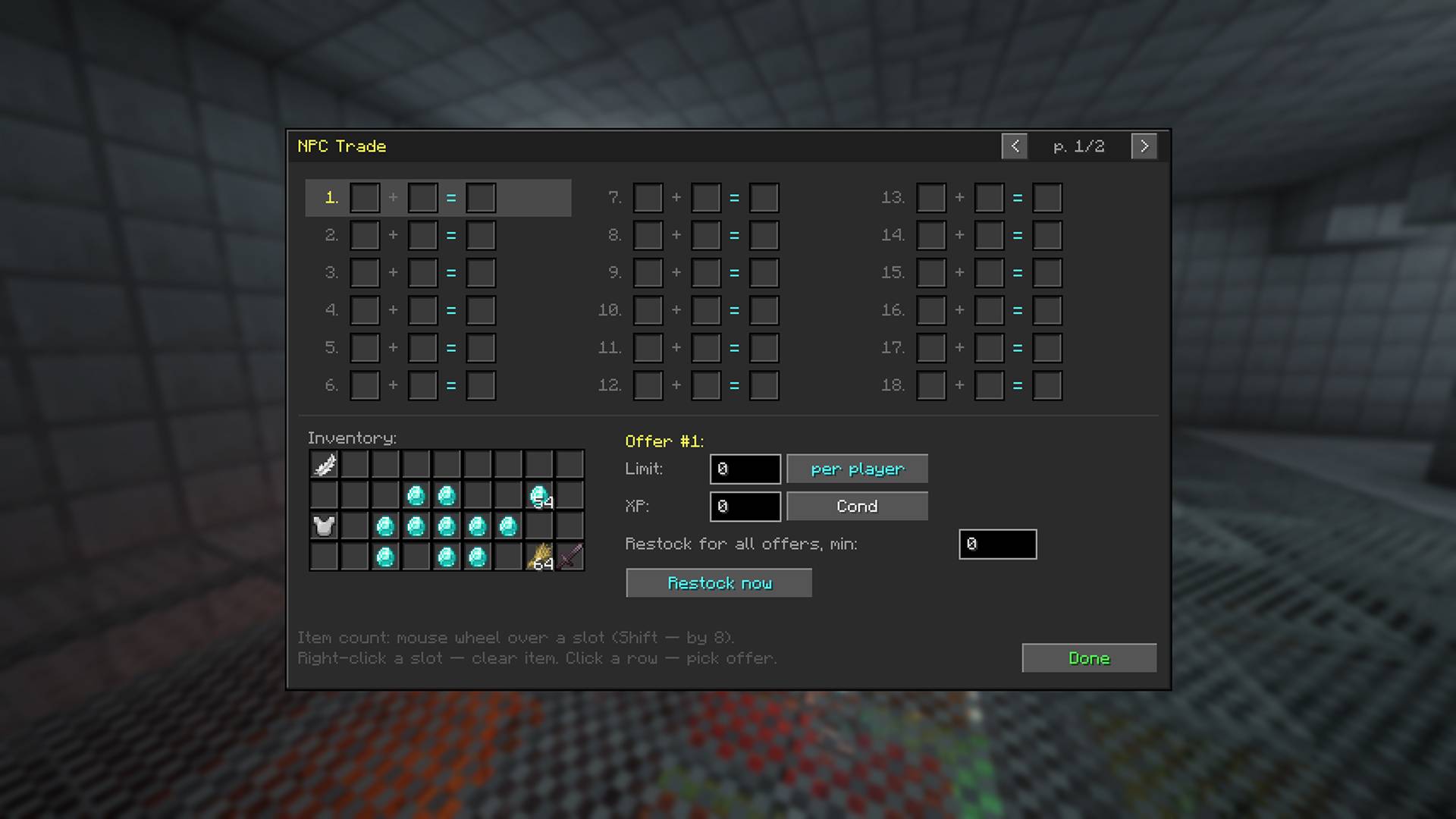Click the second input slot of offer 11
Screen dimensions: 1456x819
[x=706, y=347]
